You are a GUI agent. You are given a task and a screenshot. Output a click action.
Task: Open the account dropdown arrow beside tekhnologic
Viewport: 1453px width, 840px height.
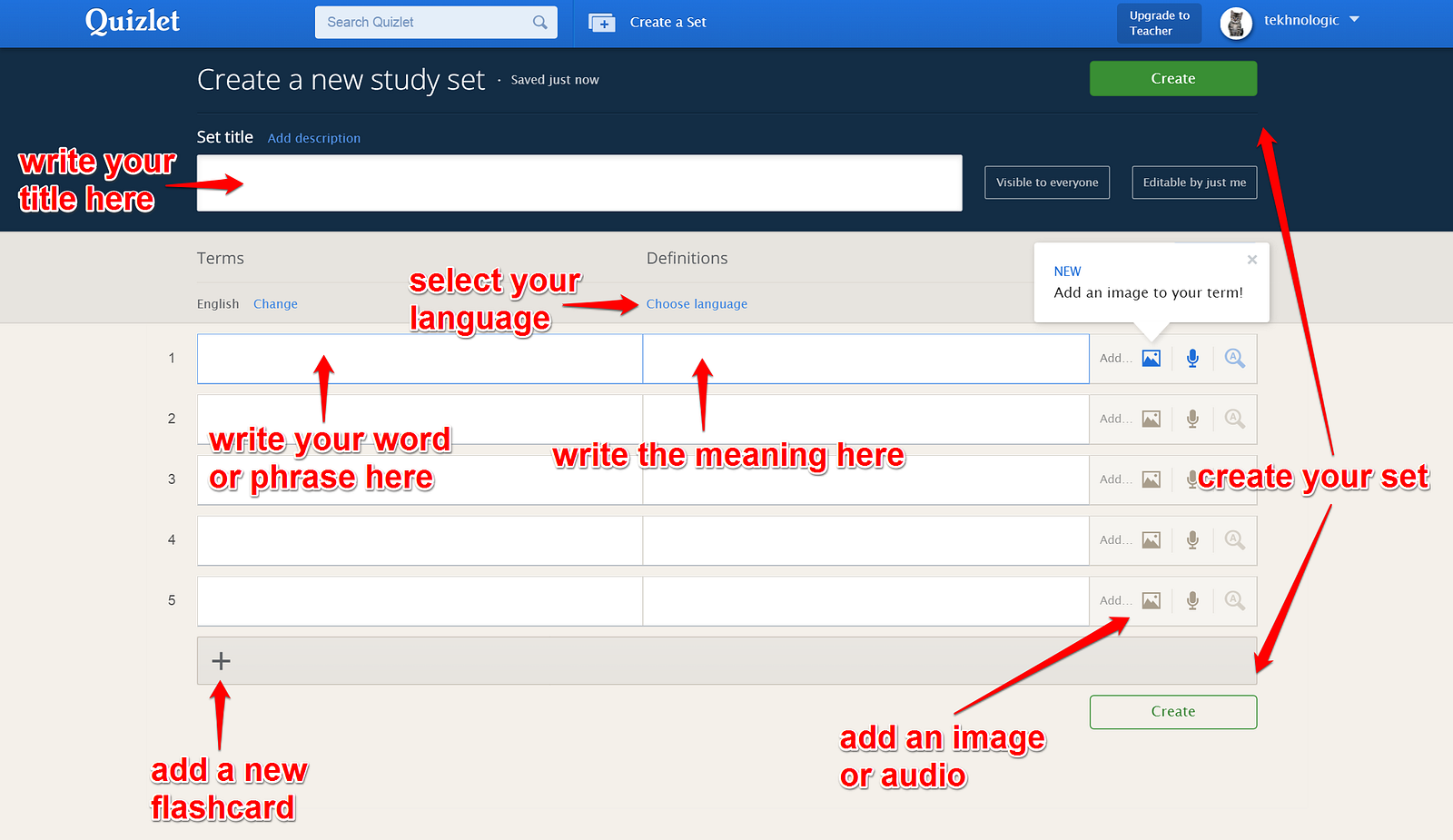[1354, 19]
